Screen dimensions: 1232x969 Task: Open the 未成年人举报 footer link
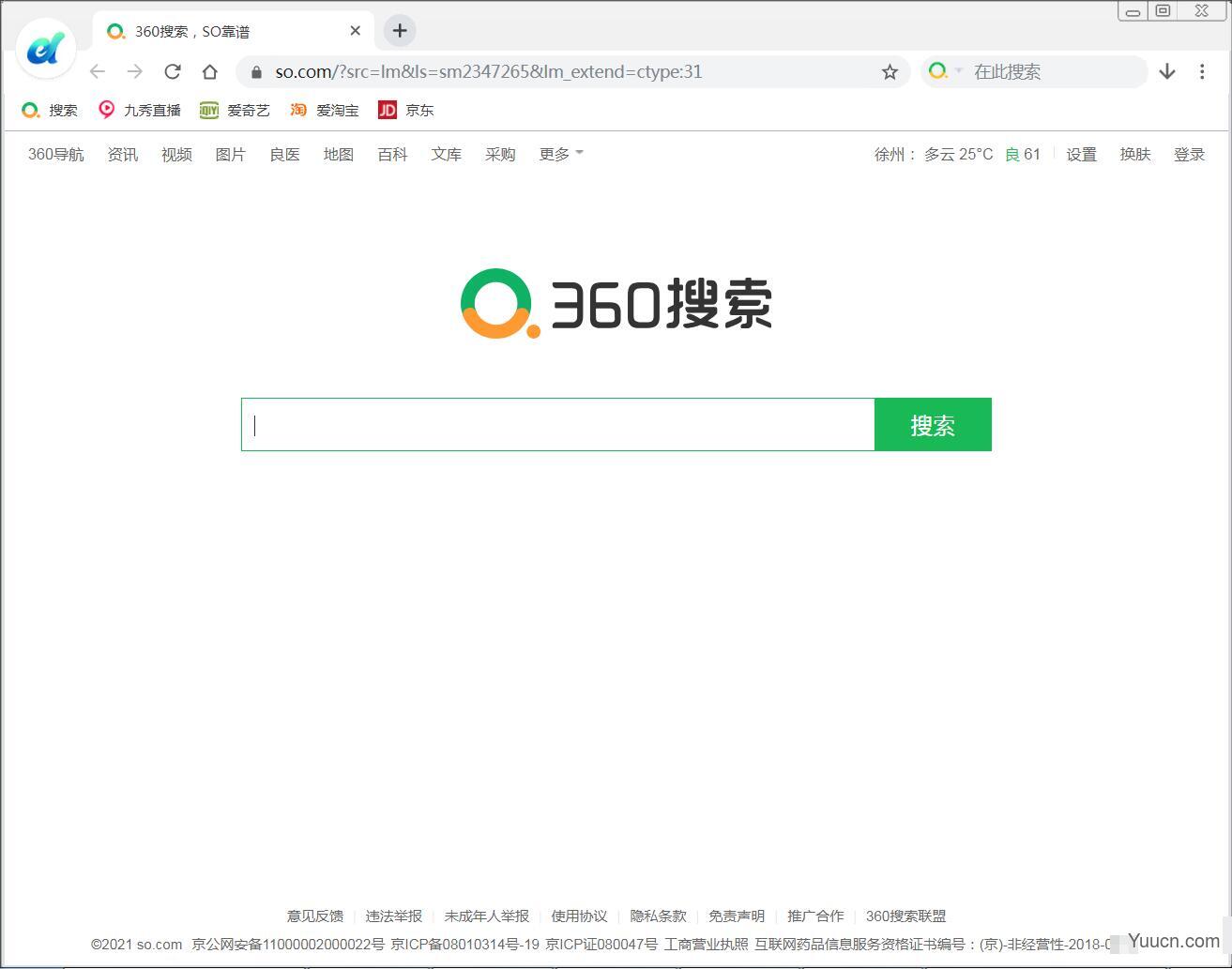click(487, 916)
